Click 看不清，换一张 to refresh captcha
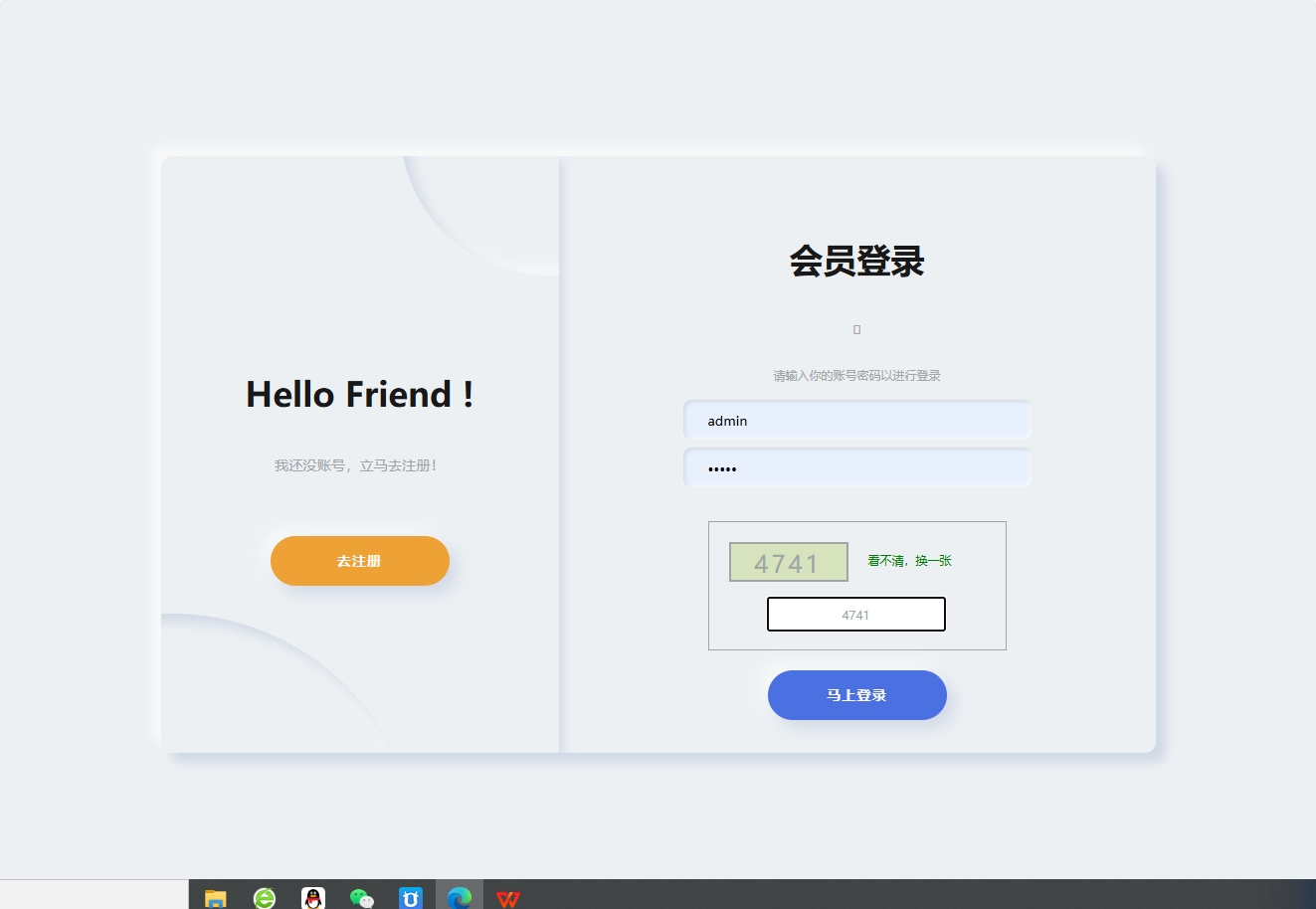Image resolution: width=1316 pixels, height=909 pixels. pyautogui.click(x=908, y=561)
